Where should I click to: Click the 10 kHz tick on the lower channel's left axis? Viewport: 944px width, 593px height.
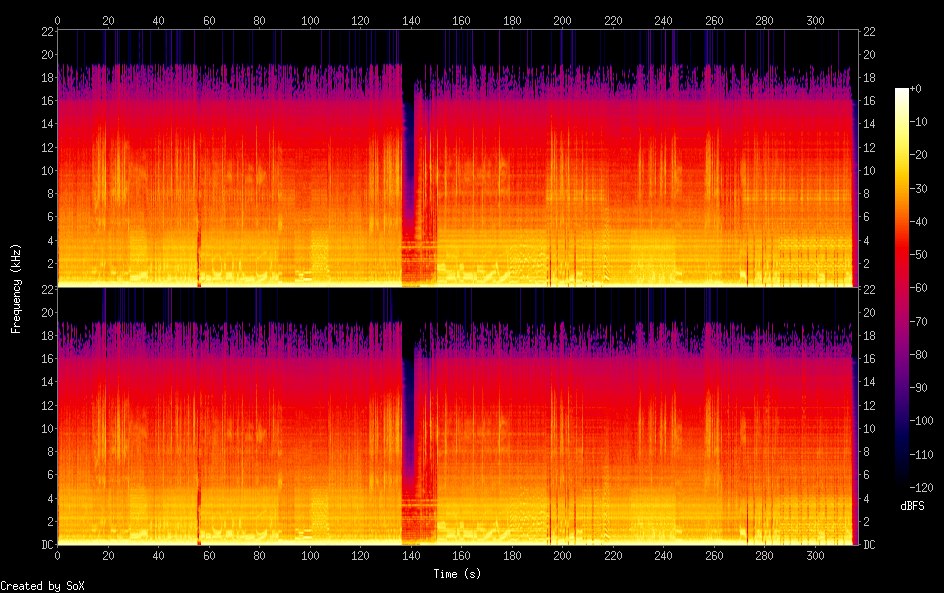click(46, 429)
